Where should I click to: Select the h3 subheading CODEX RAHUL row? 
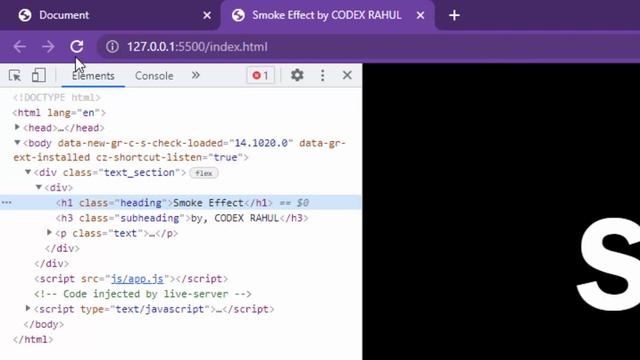(x=181, y=218)
